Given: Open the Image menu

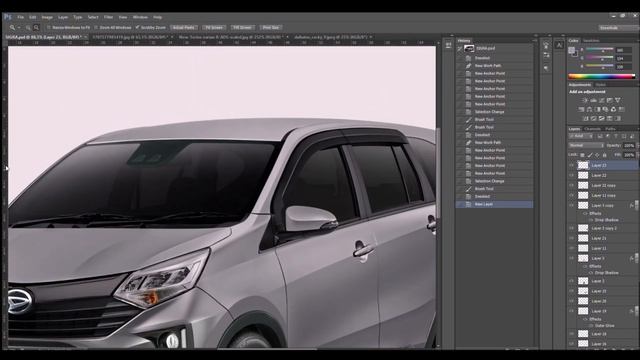Looking at the screenshot, I should coord(47,17).
